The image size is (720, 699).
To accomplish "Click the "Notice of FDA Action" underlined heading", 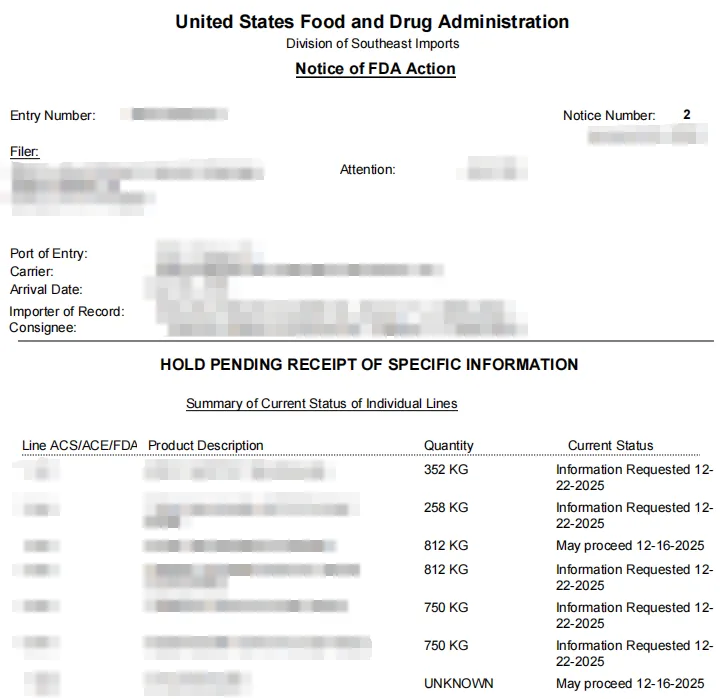I will (x=375, y=69).
